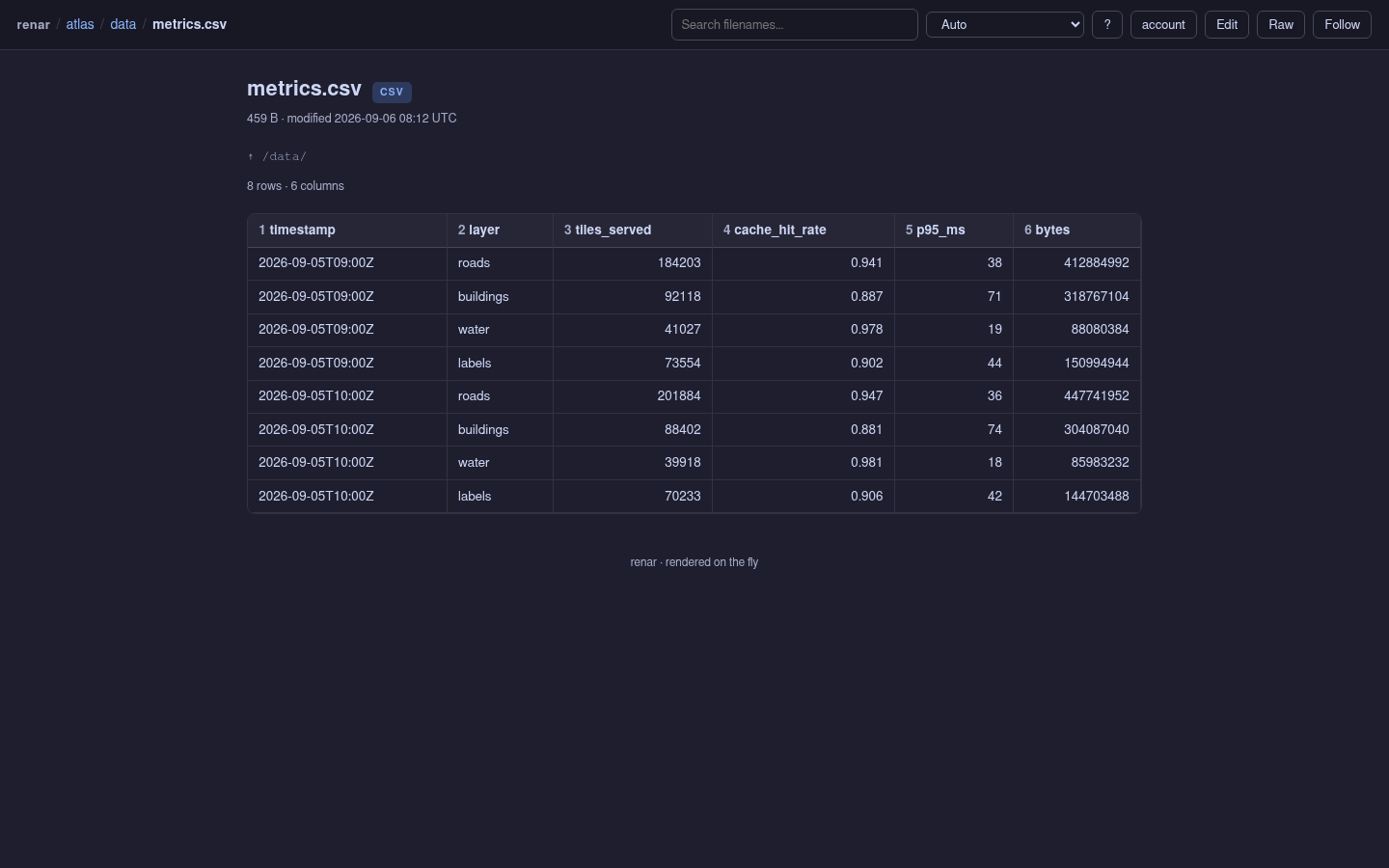Click the metrics.csv breadcrumb item
The width and height of the screenshot is (1389, 868).
click(190, 24)
